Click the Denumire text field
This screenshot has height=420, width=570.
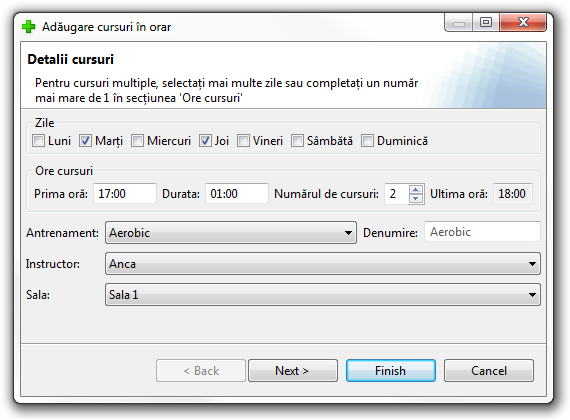tap(482, 232)
